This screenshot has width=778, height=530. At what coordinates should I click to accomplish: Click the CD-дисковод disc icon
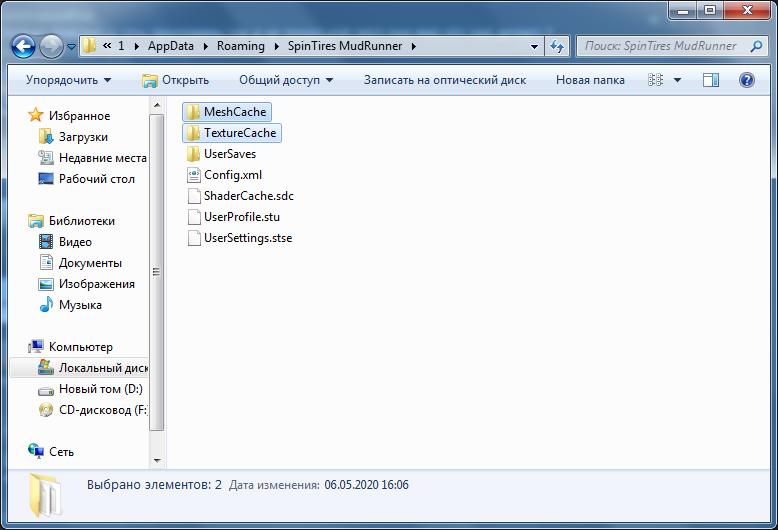[46, 410]
